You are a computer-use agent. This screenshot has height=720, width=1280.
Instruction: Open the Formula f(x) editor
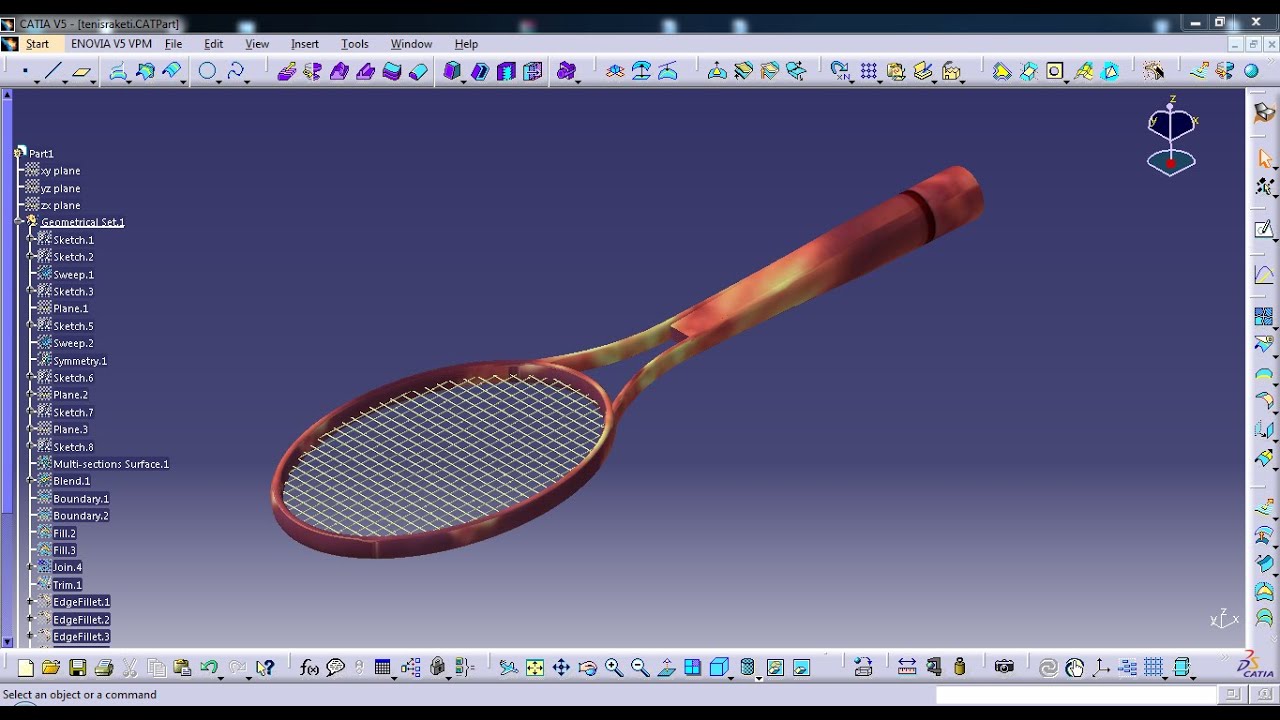tap(309, 668)
